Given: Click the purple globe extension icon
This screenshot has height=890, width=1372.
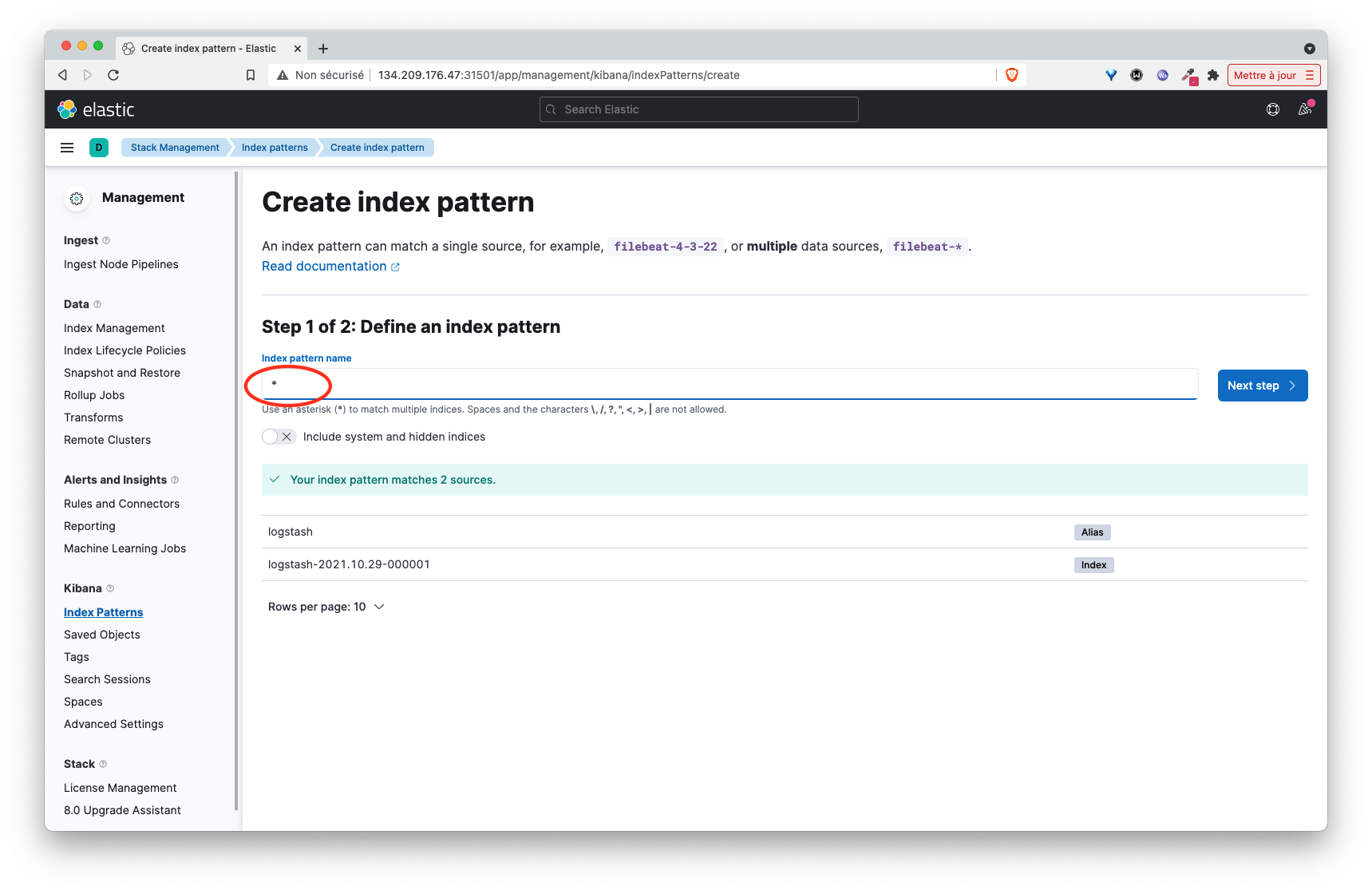Looking at the screenshot, I should (x=1163, y=75).
